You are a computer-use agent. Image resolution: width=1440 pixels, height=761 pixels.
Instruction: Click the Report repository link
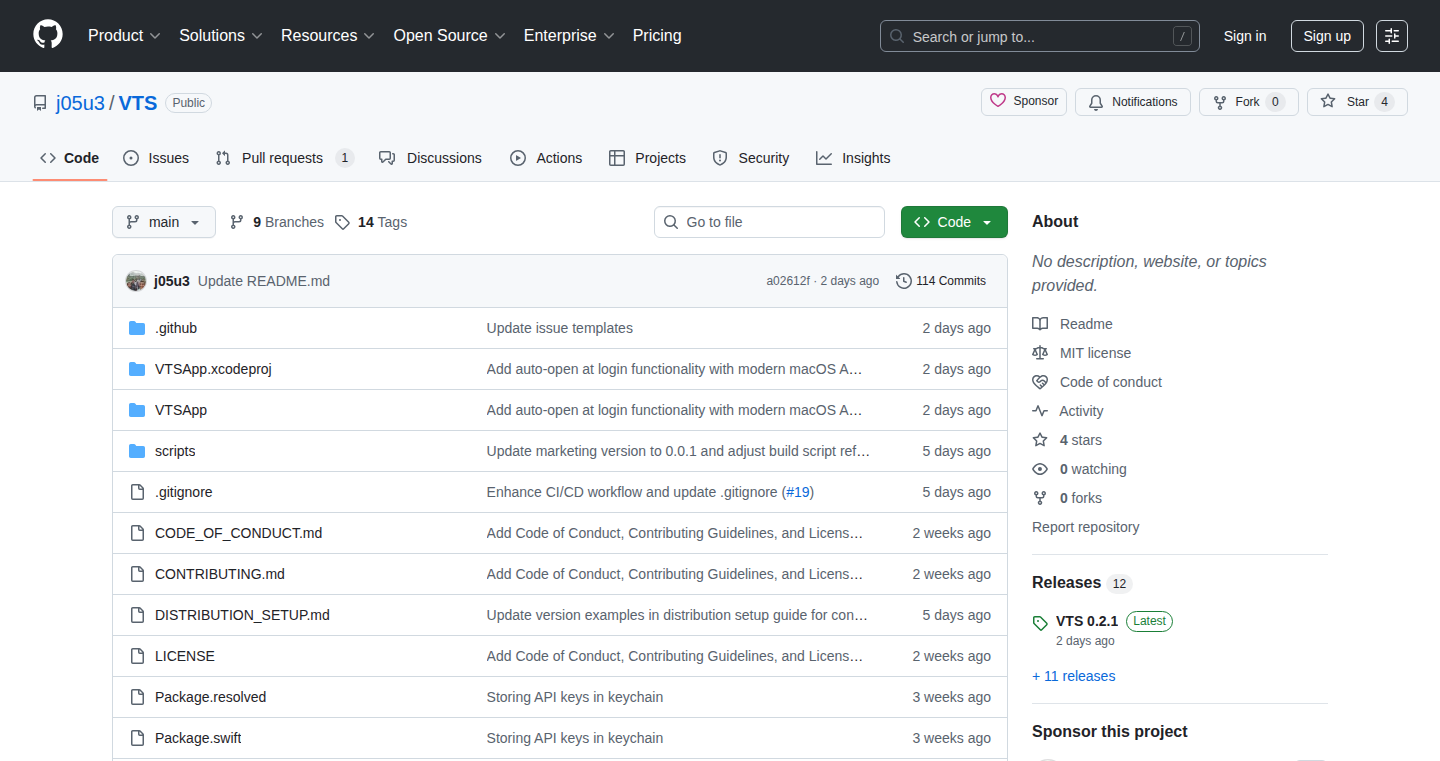coord(1086,527)
